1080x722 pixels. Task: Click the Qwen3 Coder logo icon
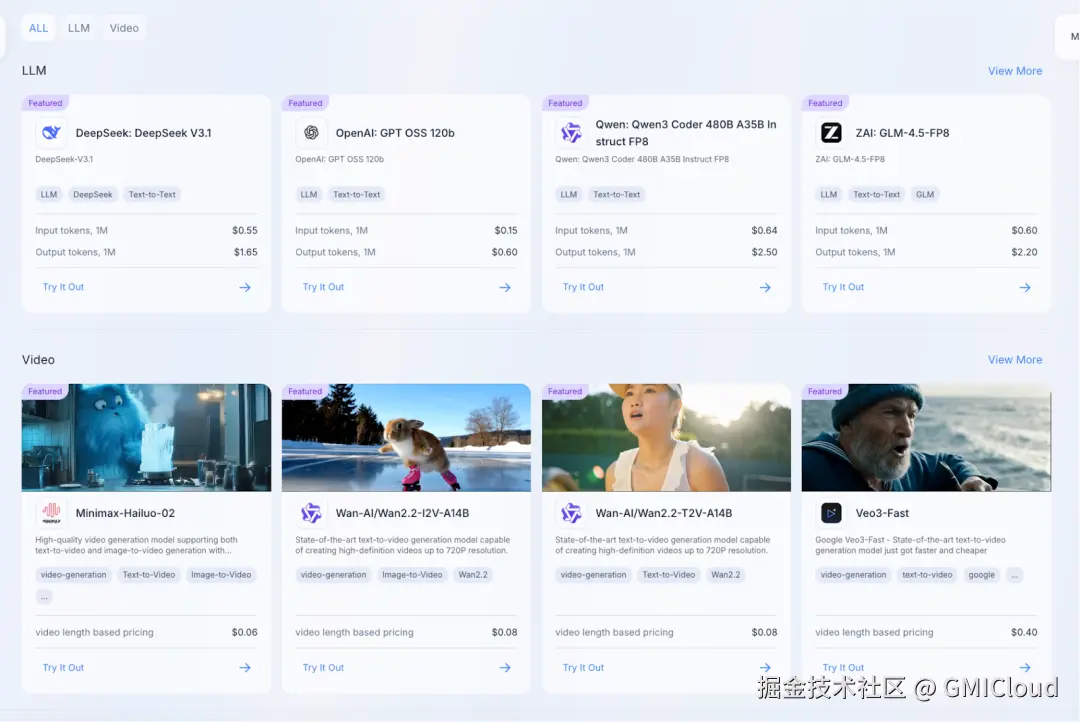(x=571, y=132)
